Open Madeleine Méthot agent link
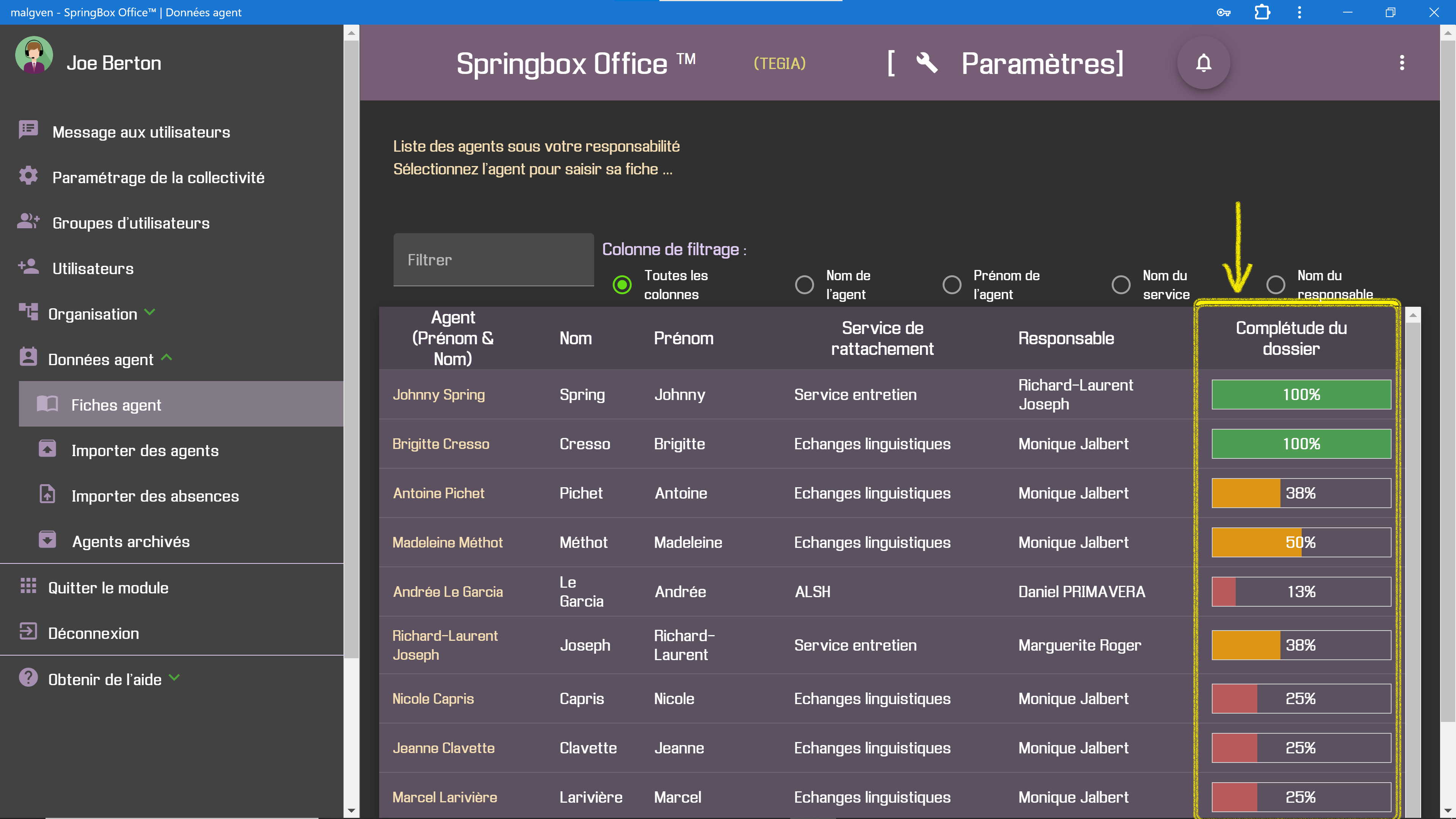Screen dimensions: 1456x819 click(447, 542)
